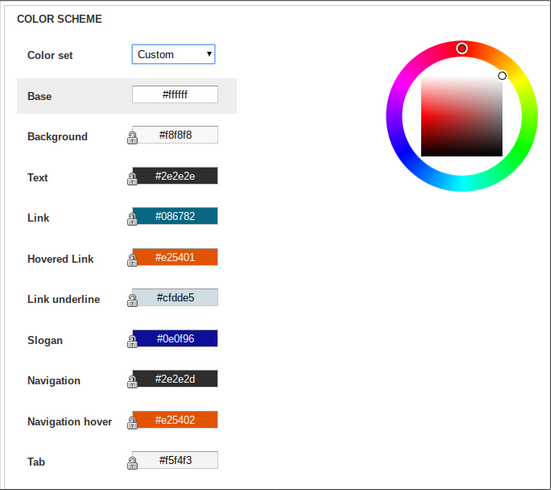This screenshot has width=551, height=490.
Task: Toggle the lock icon for Link
Action: click(132, 219)
